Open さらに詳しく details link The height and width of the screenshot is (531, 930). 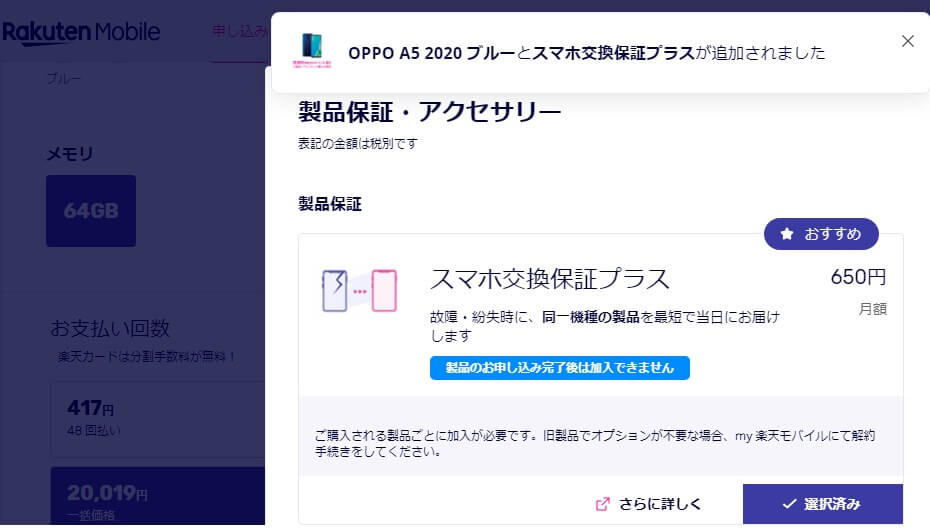pos(660,504)
